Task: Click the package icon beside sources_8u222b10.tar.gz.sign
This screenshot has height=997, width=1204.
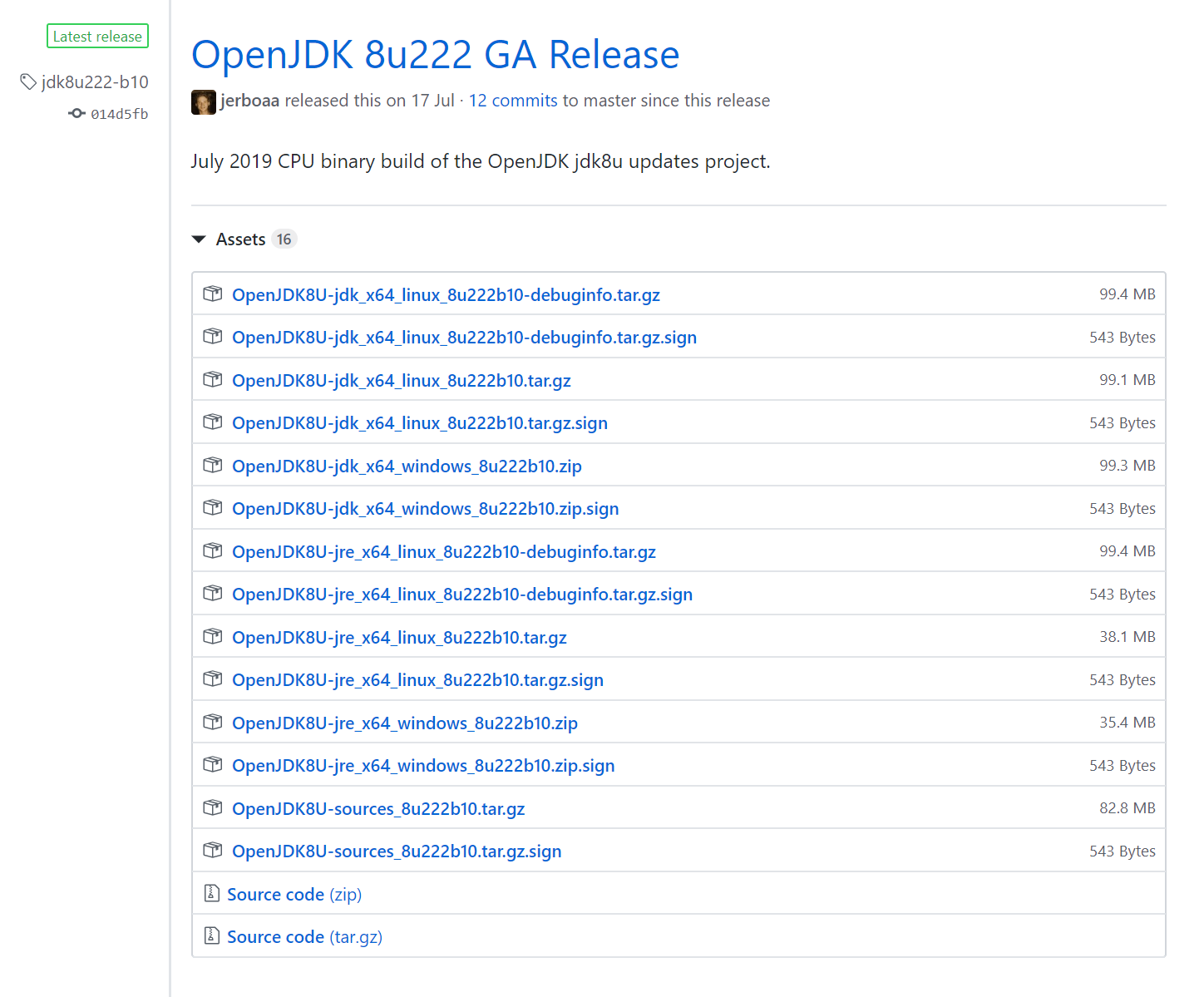Action: coord(213,851)
